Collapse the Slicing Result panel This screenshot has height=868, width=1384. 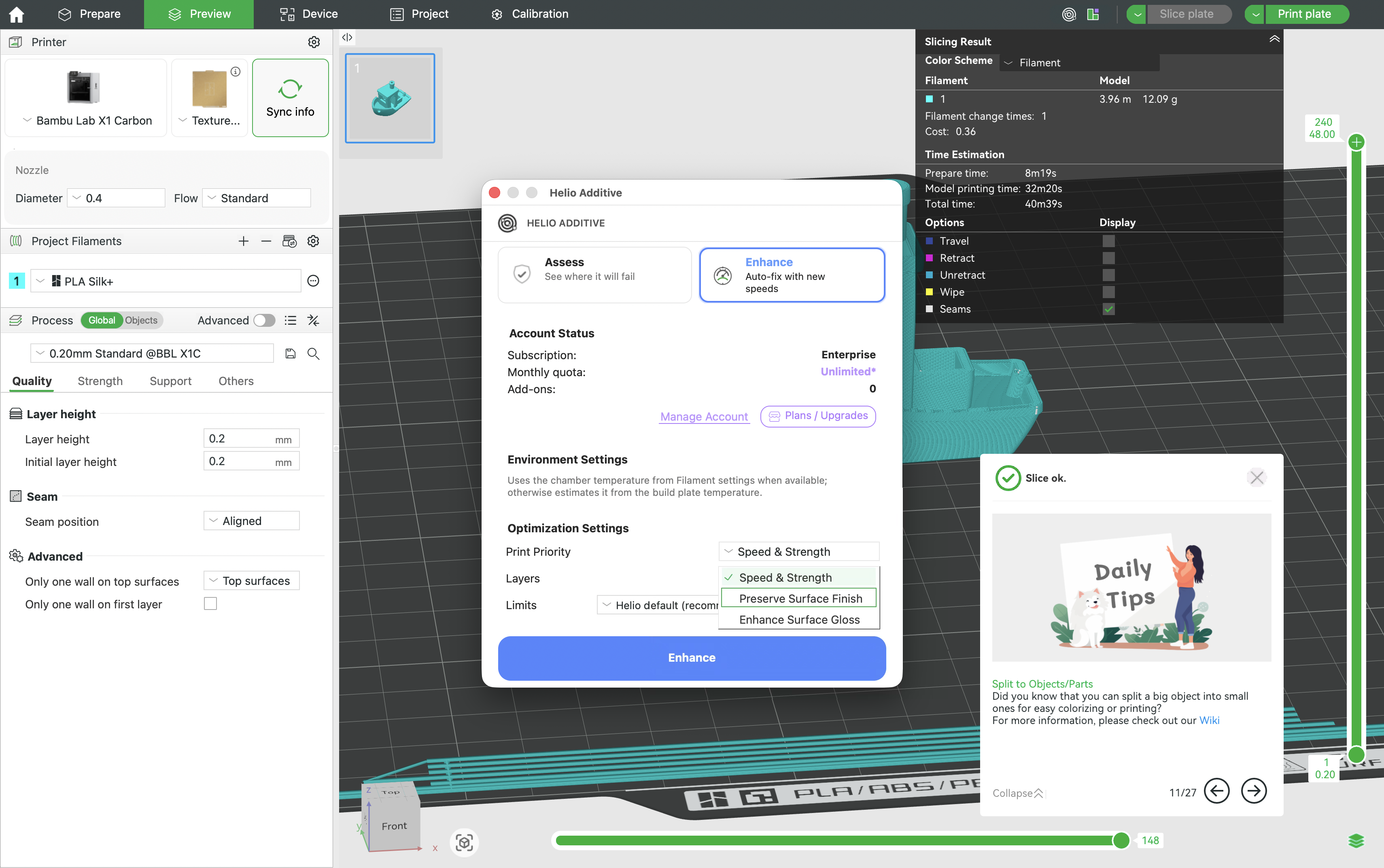(x=1274, y=40)
